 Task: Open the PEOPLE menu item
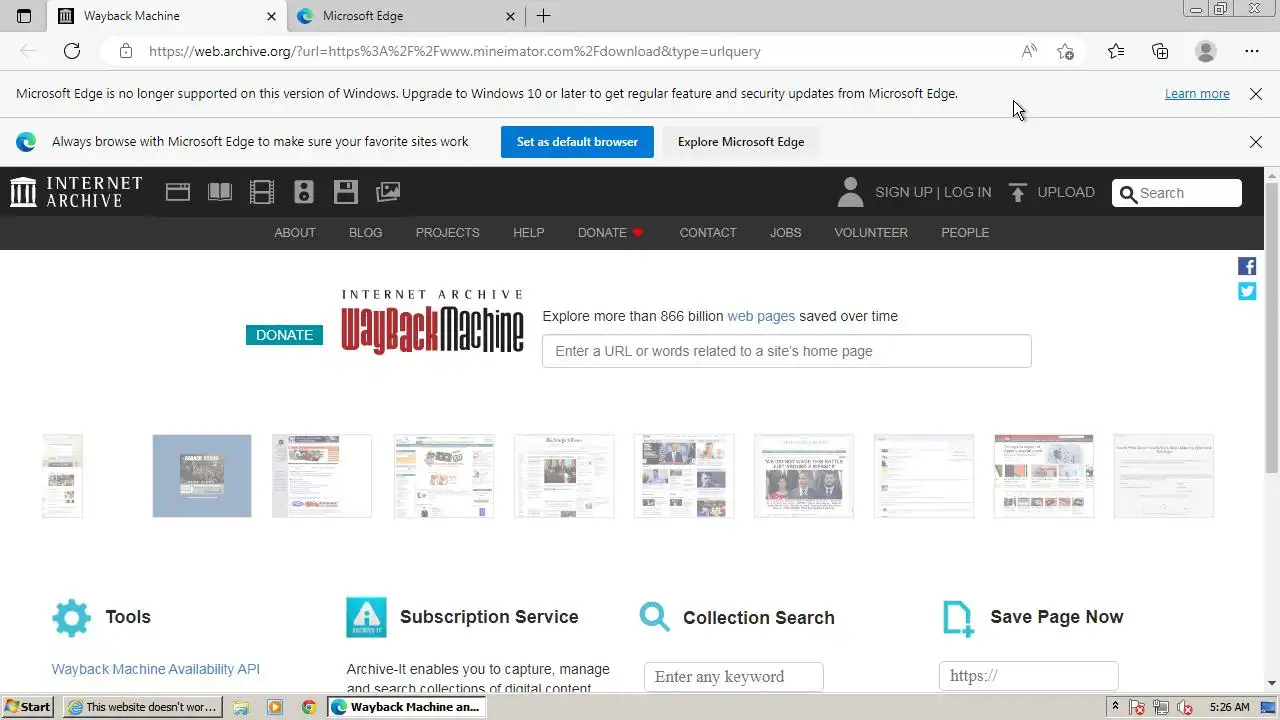(965, 232)
